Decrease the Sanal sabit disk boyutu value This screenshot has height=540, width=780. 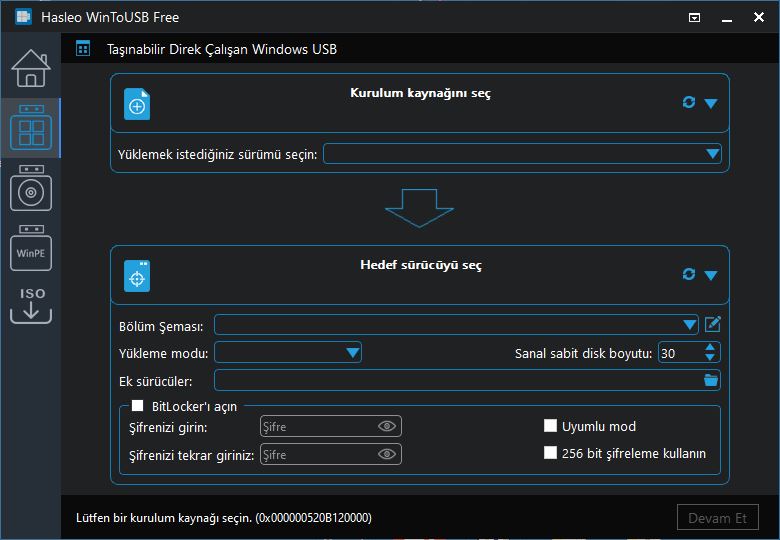(710, 358)
